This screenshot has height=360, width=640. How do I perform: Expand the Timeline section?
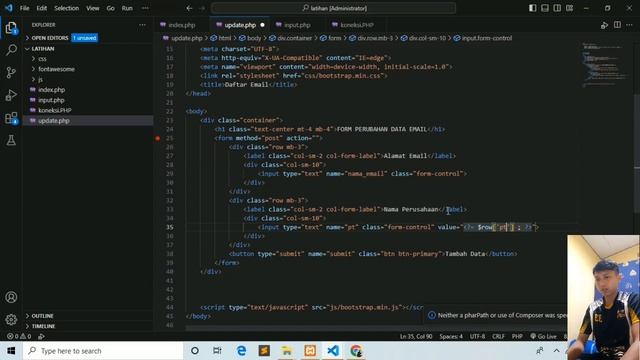pyautogui.click(x=88, y=326)
